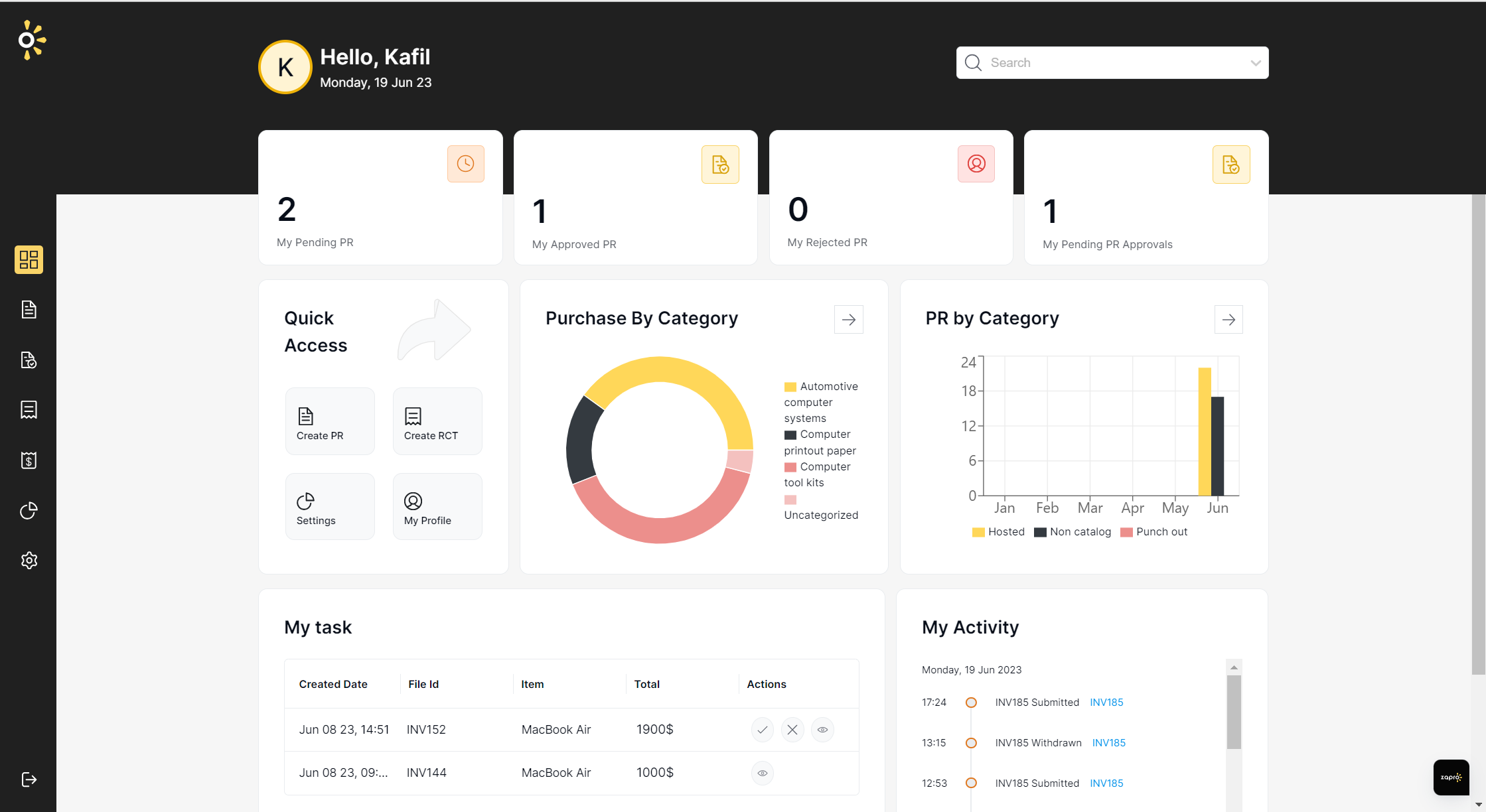Viewport: 1486px width, 812px height.
Task: Log out using the sidebar exit icon
Action: [29, 779]
